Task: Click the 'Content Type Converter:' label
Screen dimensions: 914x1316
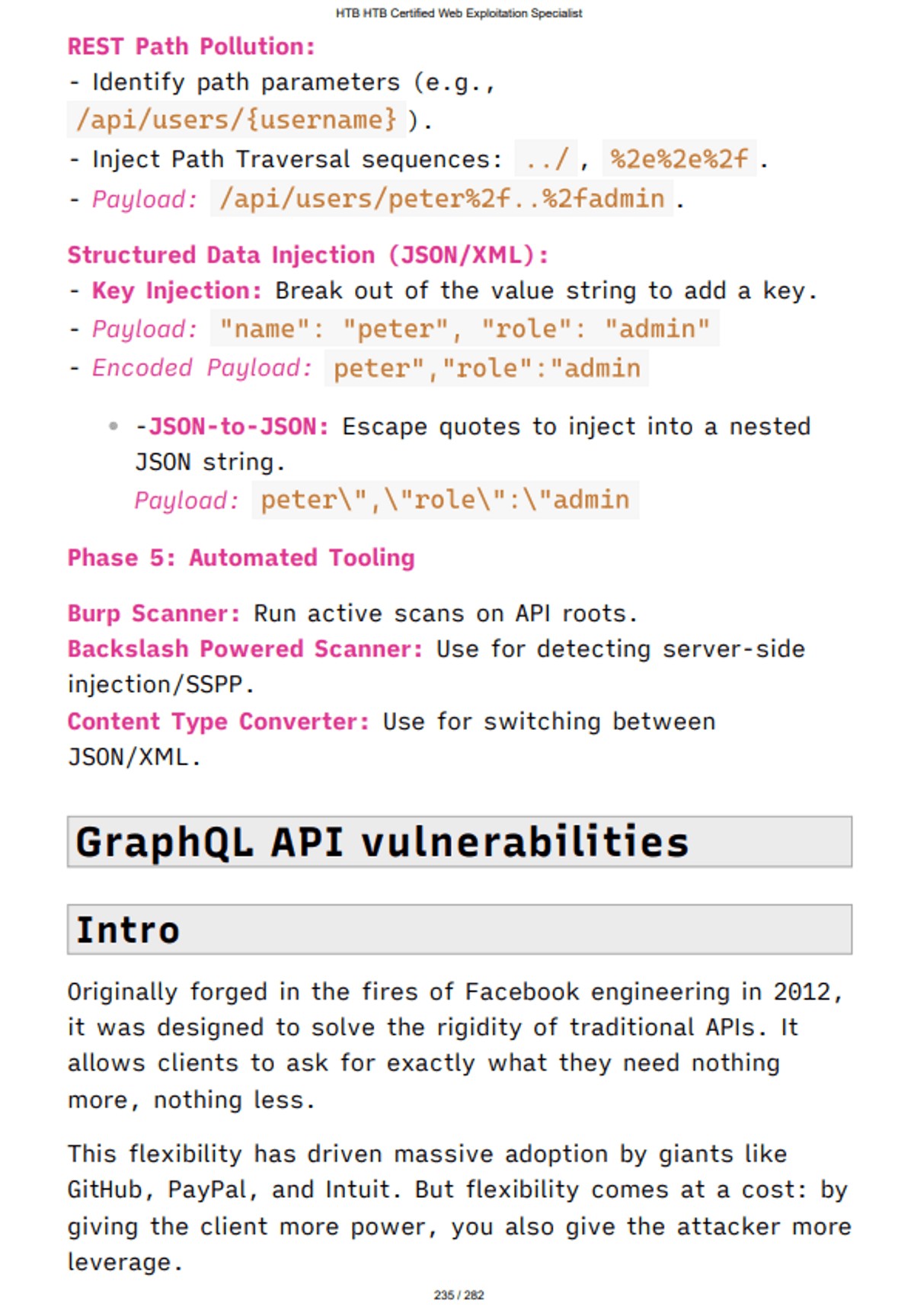Action: 218,721
